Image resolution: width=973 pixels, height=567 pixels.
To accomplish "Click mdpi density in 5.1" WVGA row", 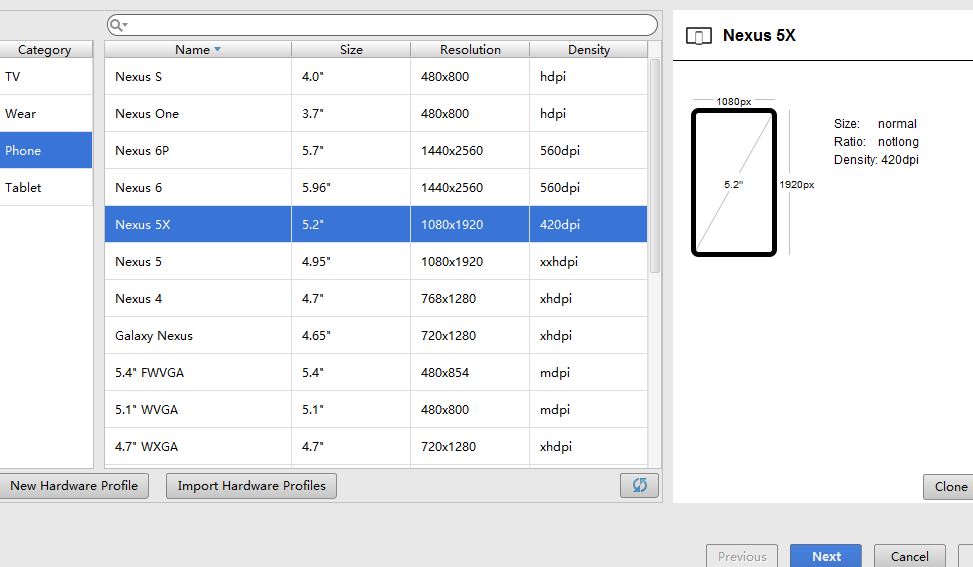I will [588, 409].
